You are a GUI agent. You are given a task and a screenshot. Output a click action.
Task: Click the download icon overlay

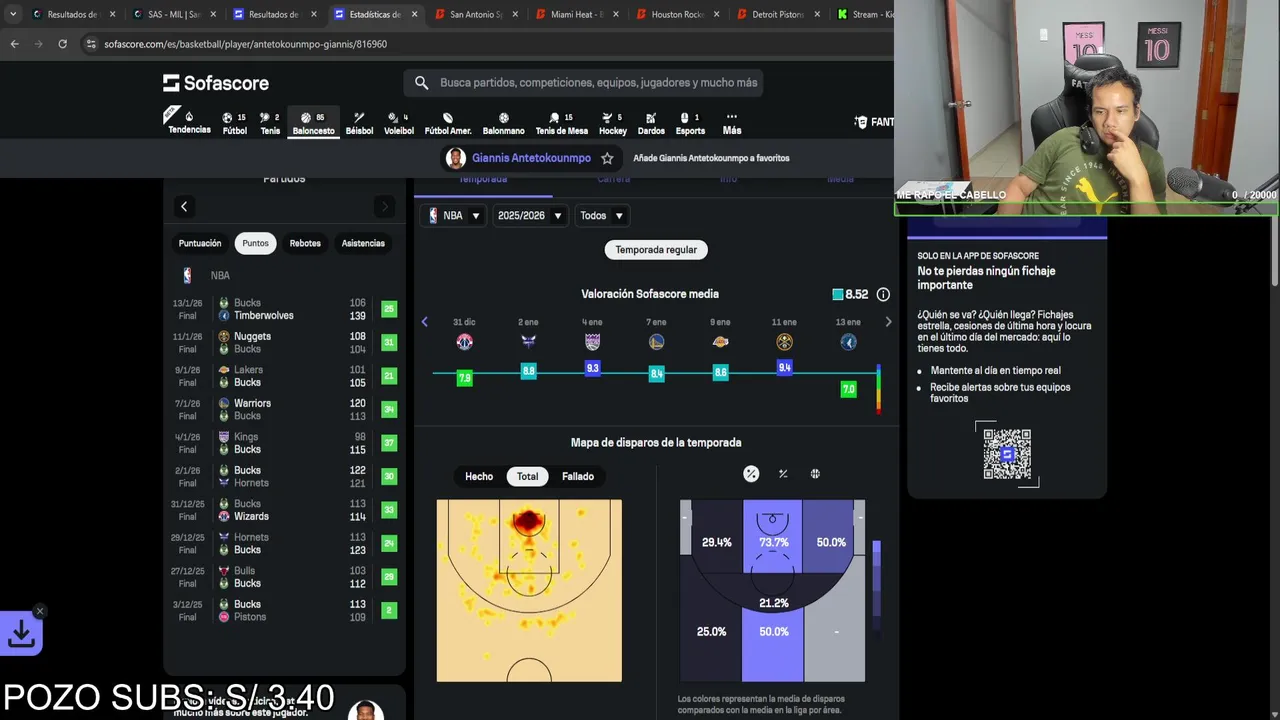click(21, 633)
